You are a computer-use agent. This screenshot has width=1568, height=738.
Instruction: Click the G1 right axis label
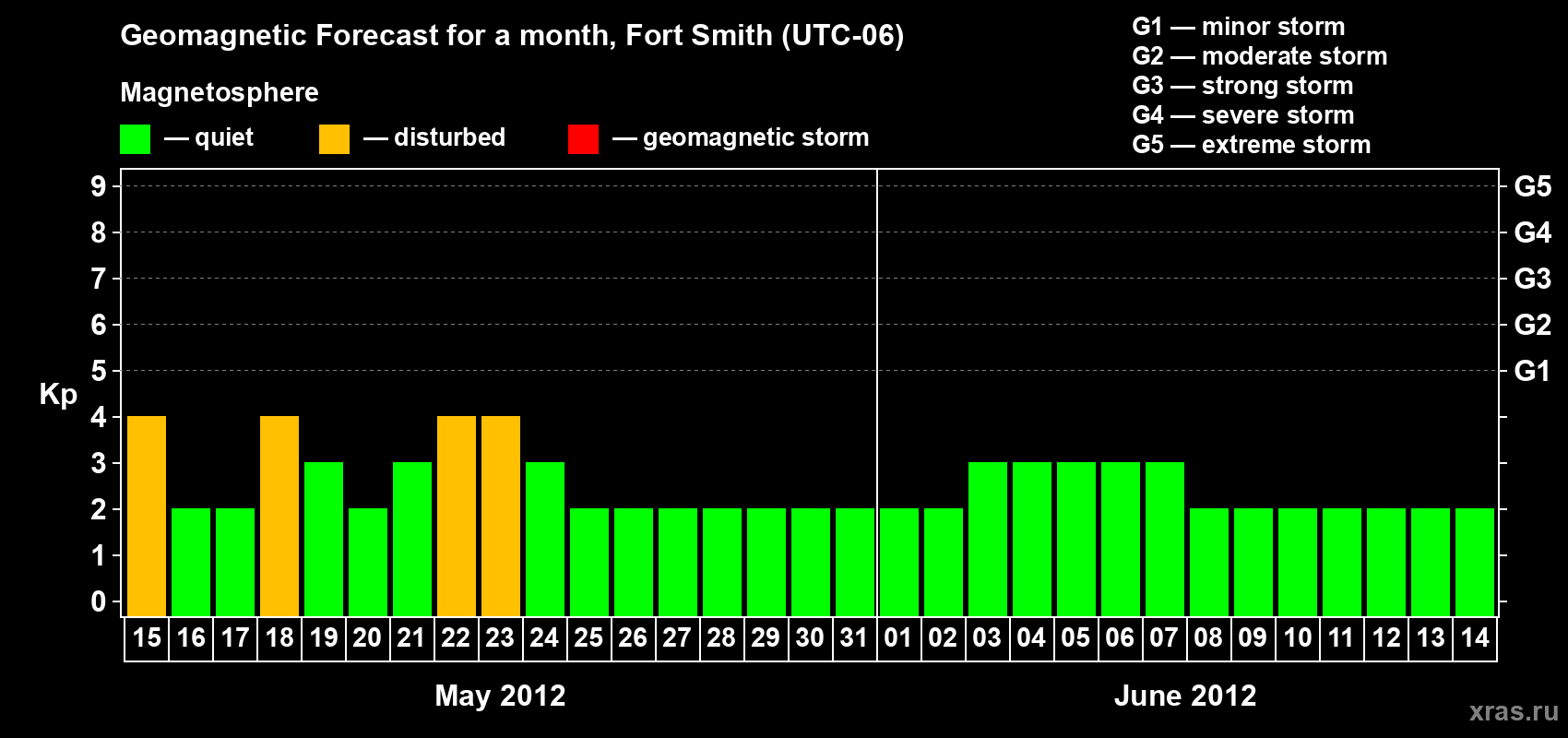tap(1533, 371)
